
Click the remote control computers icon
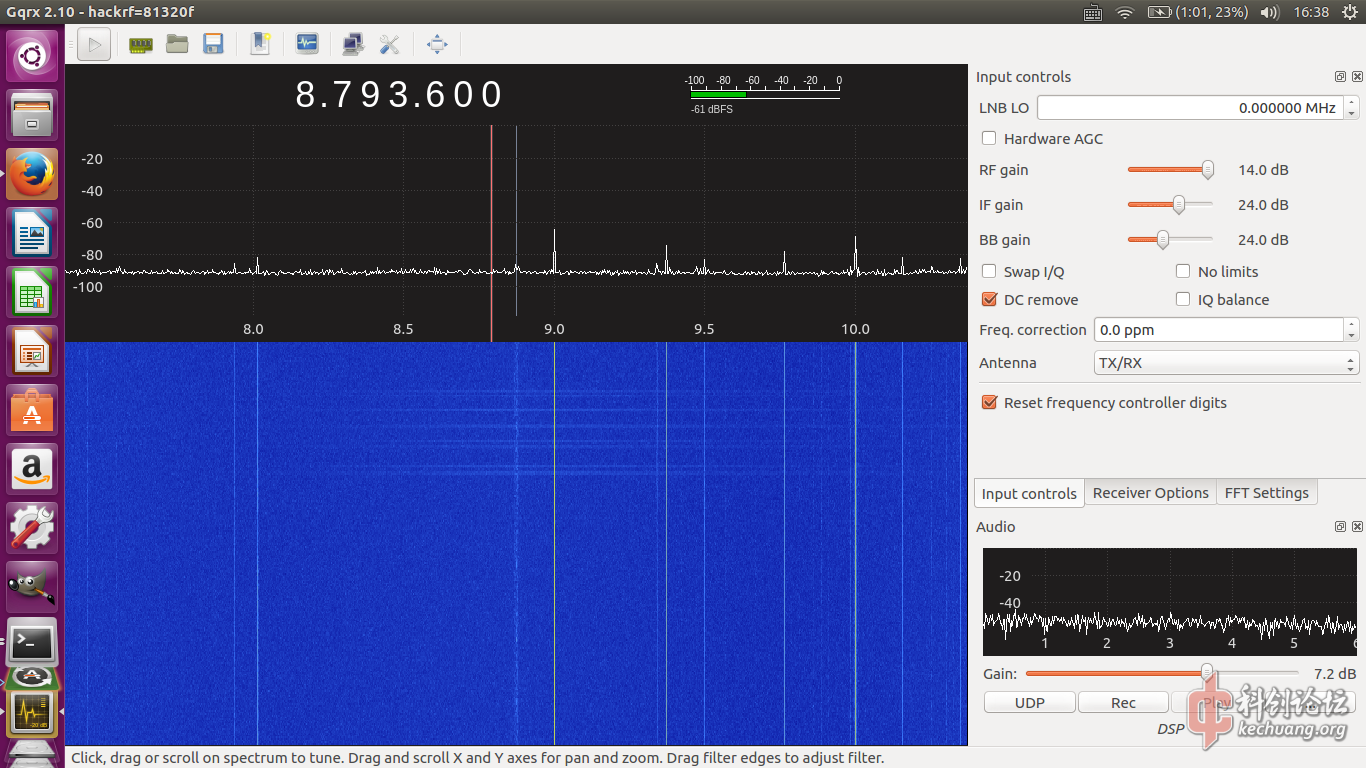[x=353, y=44]
